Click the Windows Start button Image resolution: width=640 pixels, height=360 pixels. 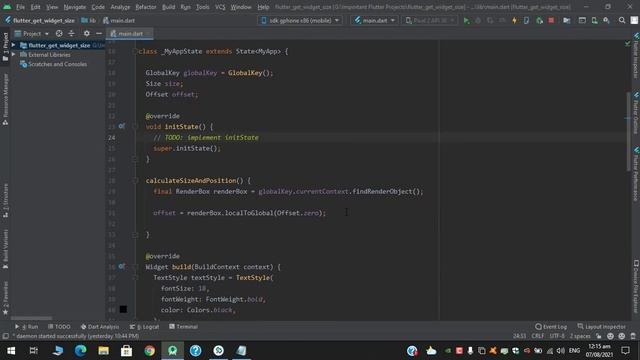click(x=11, y=351)
